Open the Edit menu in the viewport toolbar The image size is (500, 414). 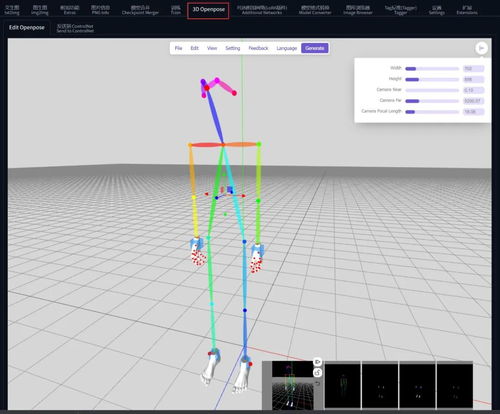click(x=194, y=48)
